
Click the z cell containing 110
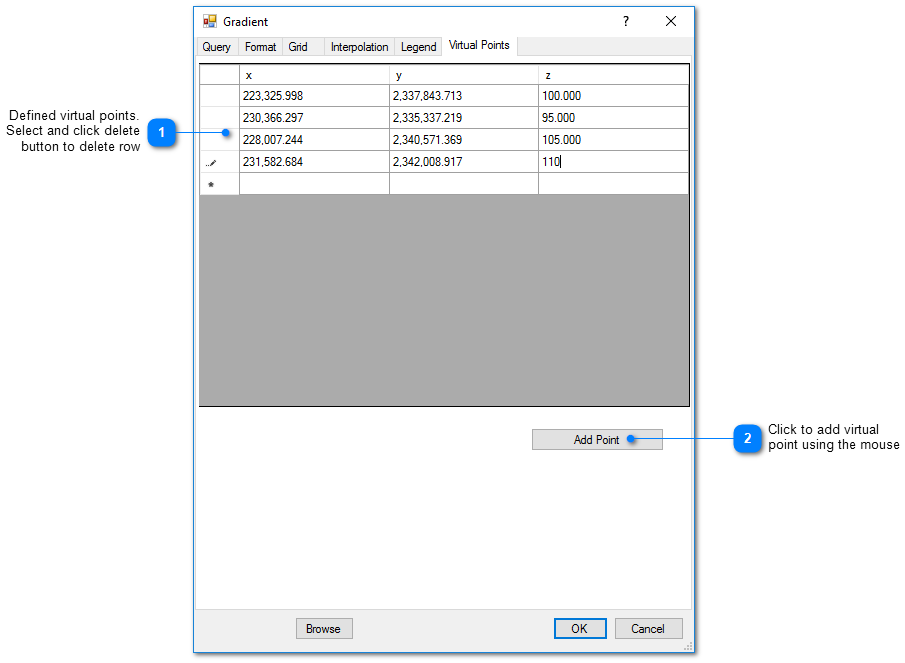(x=613, y=161)
